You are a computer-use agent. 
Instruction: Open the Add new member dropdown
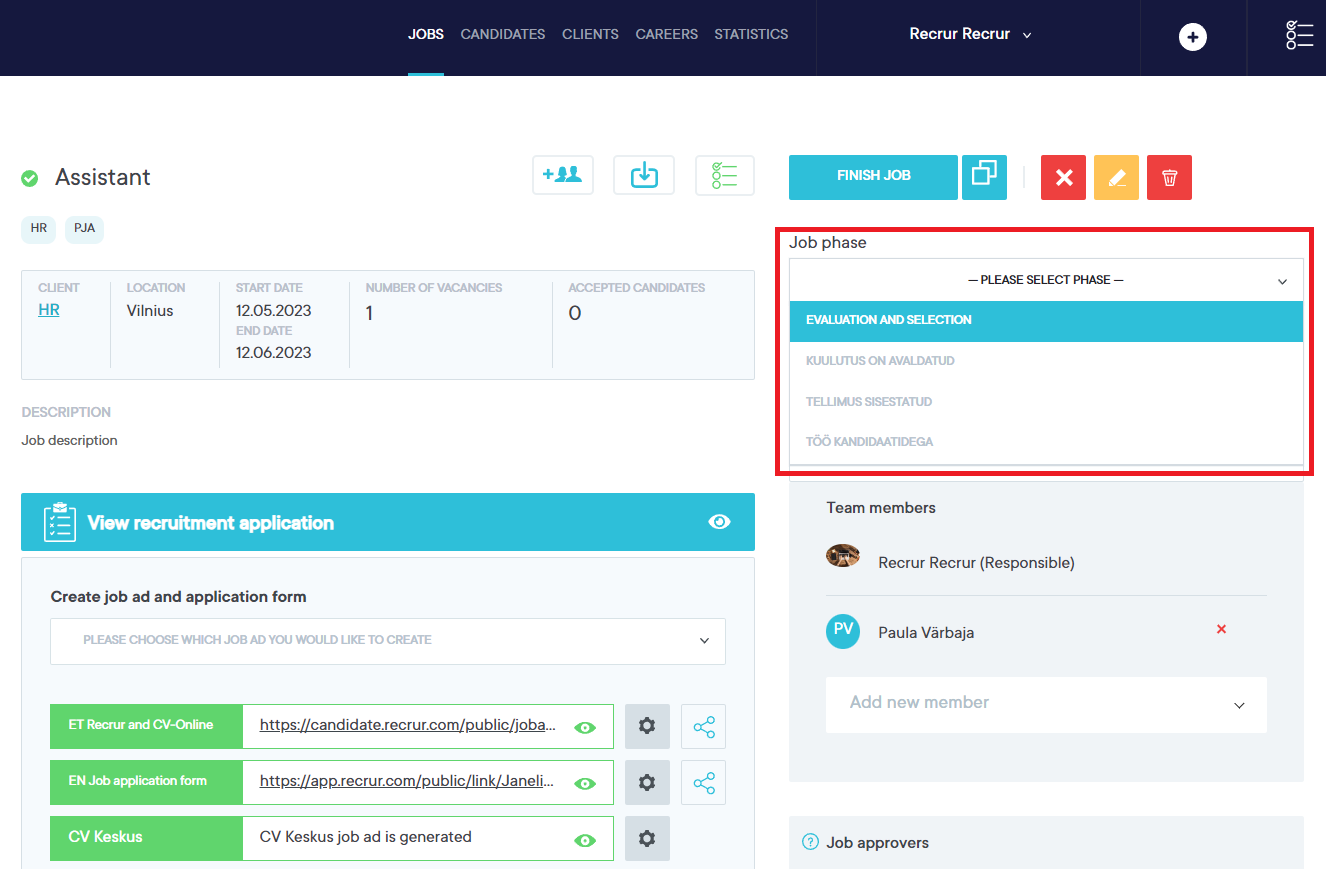coord(1045,704)
